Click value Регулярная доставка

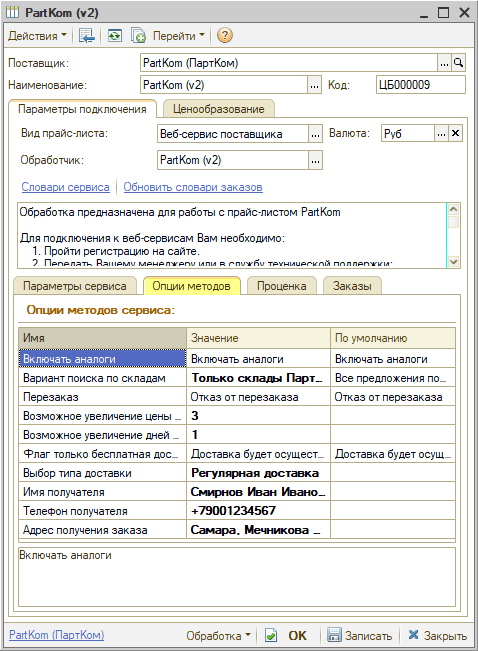coord(258,473)
